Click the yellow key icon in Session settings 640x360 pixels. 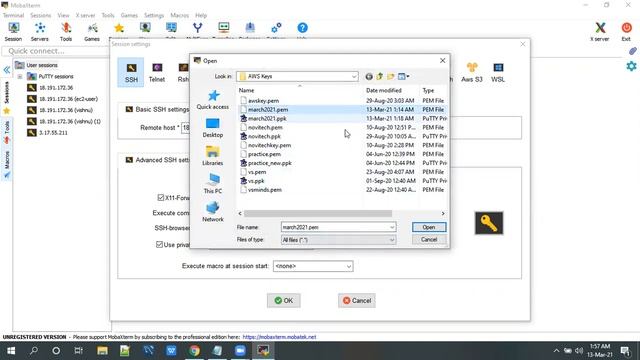tap(489, 223)
